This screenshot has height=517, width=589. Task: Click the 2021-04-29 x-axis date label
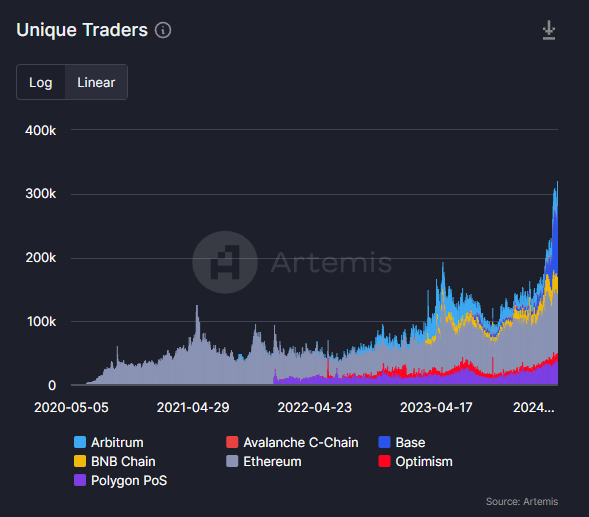click(x=193, y=407)
